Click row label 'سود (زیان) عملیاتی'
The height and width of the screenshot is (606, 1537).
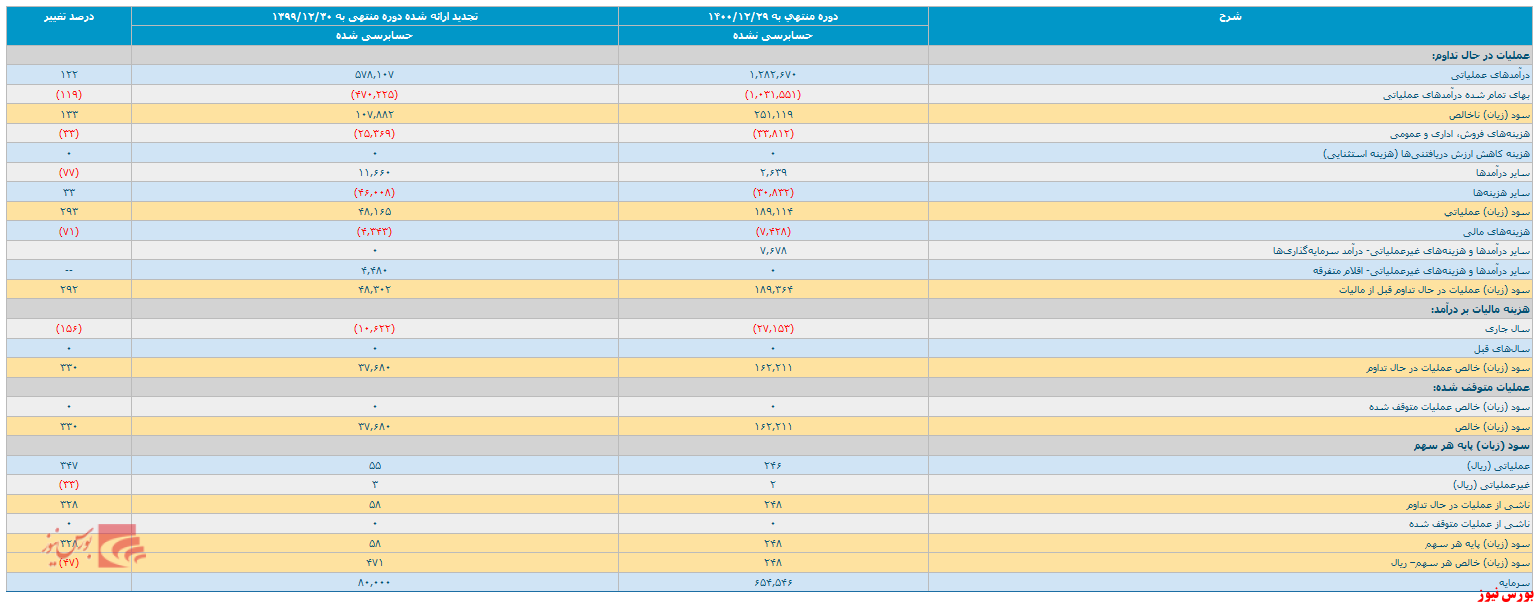point(1487,211)
